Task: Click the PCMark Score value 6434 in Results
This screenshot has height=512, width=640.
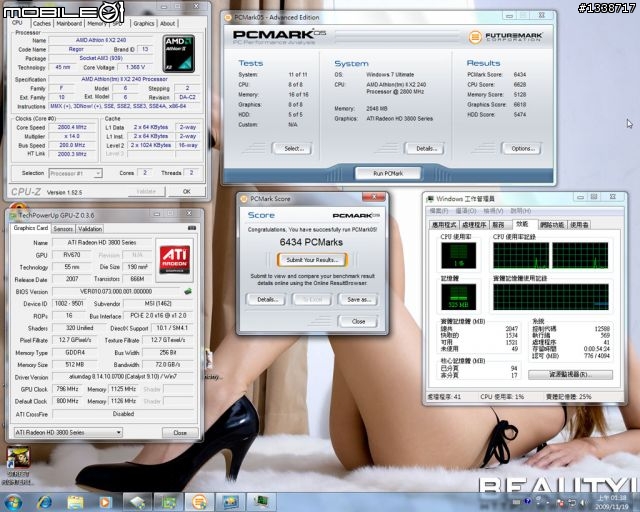Action: (x=520, y=75)
